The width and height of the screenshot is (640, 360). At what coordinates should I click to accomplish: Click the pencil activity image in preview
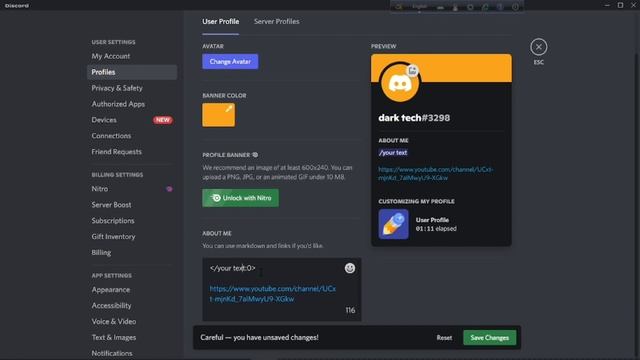coord(393,224)
